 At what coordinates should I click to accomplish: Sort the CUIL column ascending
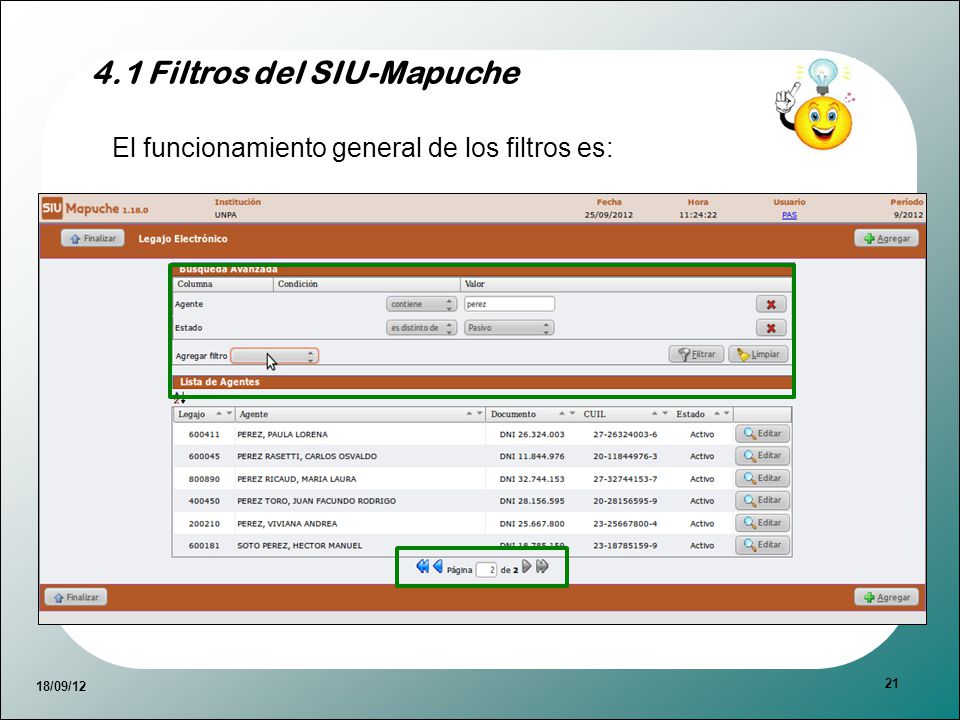pos(654,414)
